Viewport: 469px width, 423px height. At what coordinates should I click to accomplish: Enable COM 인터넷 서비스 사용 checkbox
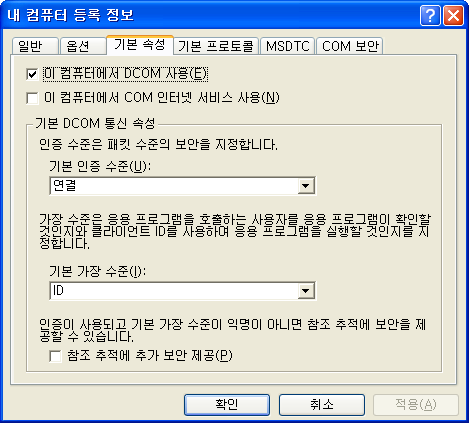32,98
